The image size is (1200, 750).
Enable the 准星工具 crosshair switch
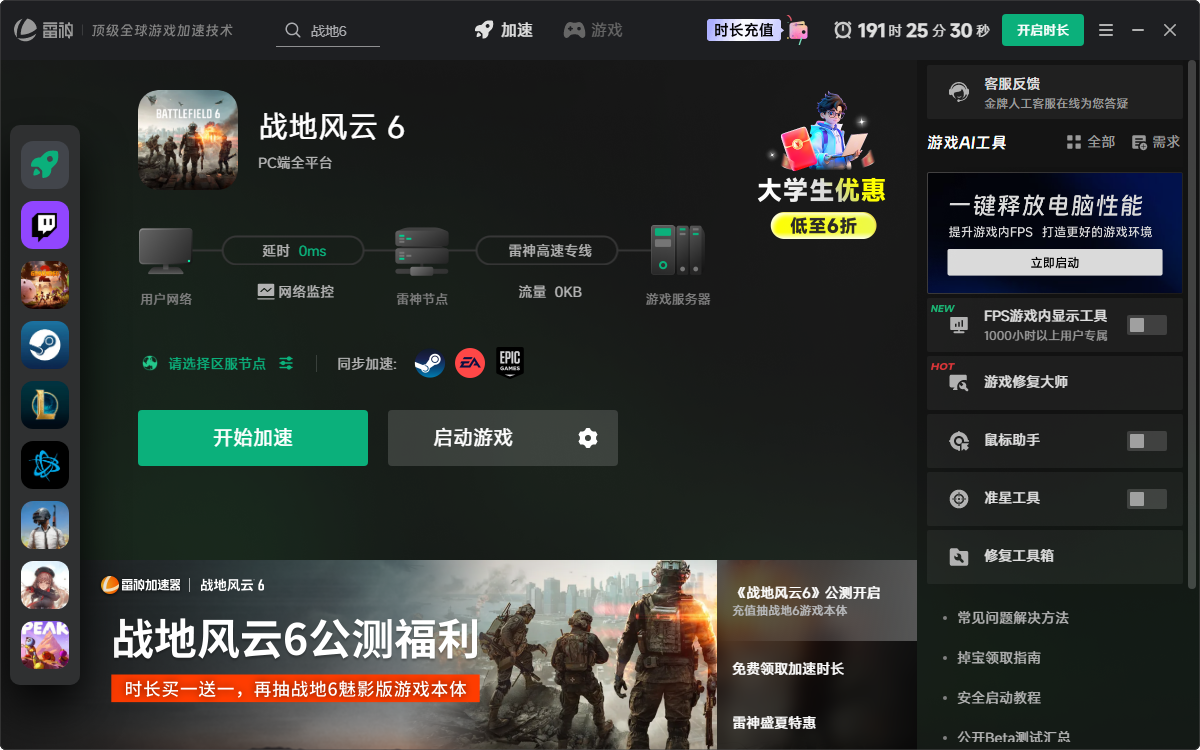click(x=1147, y=498)
